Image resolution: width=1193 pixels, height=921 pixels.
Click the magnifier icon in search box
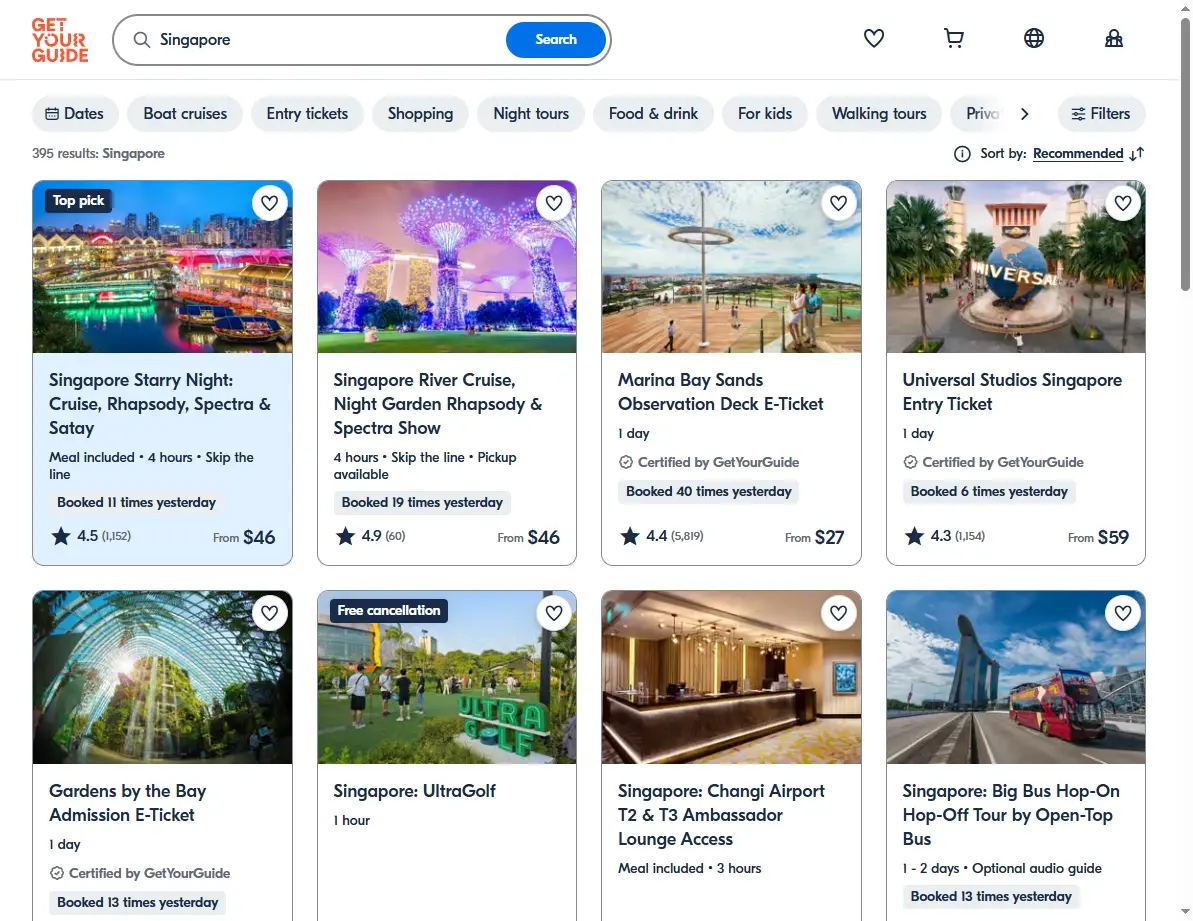pos(142,40)
